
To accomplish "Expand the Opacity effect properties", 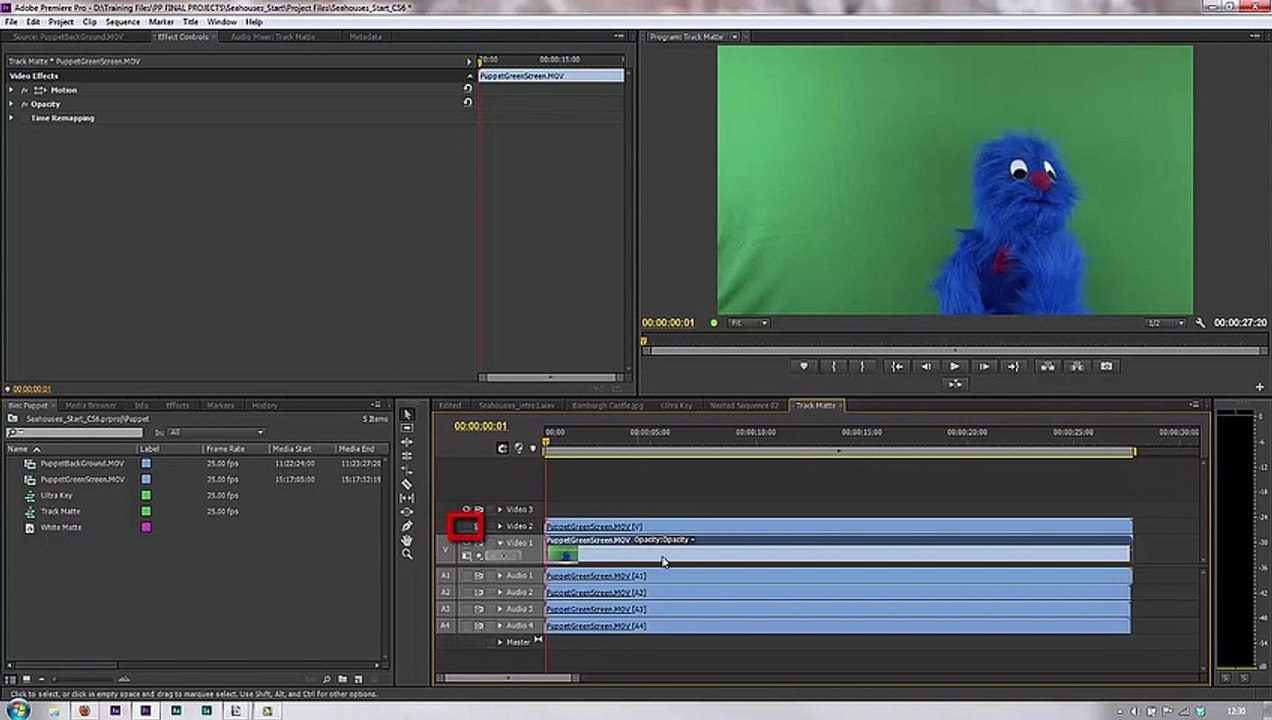I will point(12,104).
